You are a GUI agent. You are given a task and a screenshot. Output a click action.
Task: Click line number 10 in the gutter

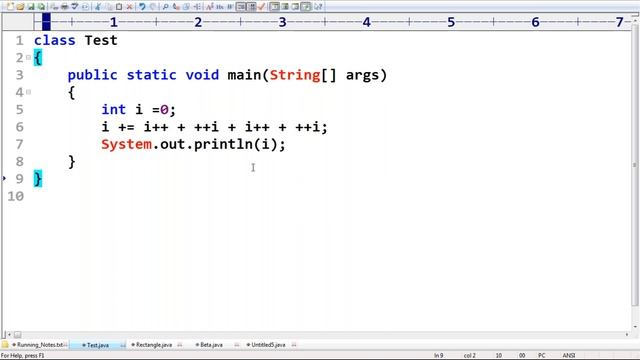(16, 196)
